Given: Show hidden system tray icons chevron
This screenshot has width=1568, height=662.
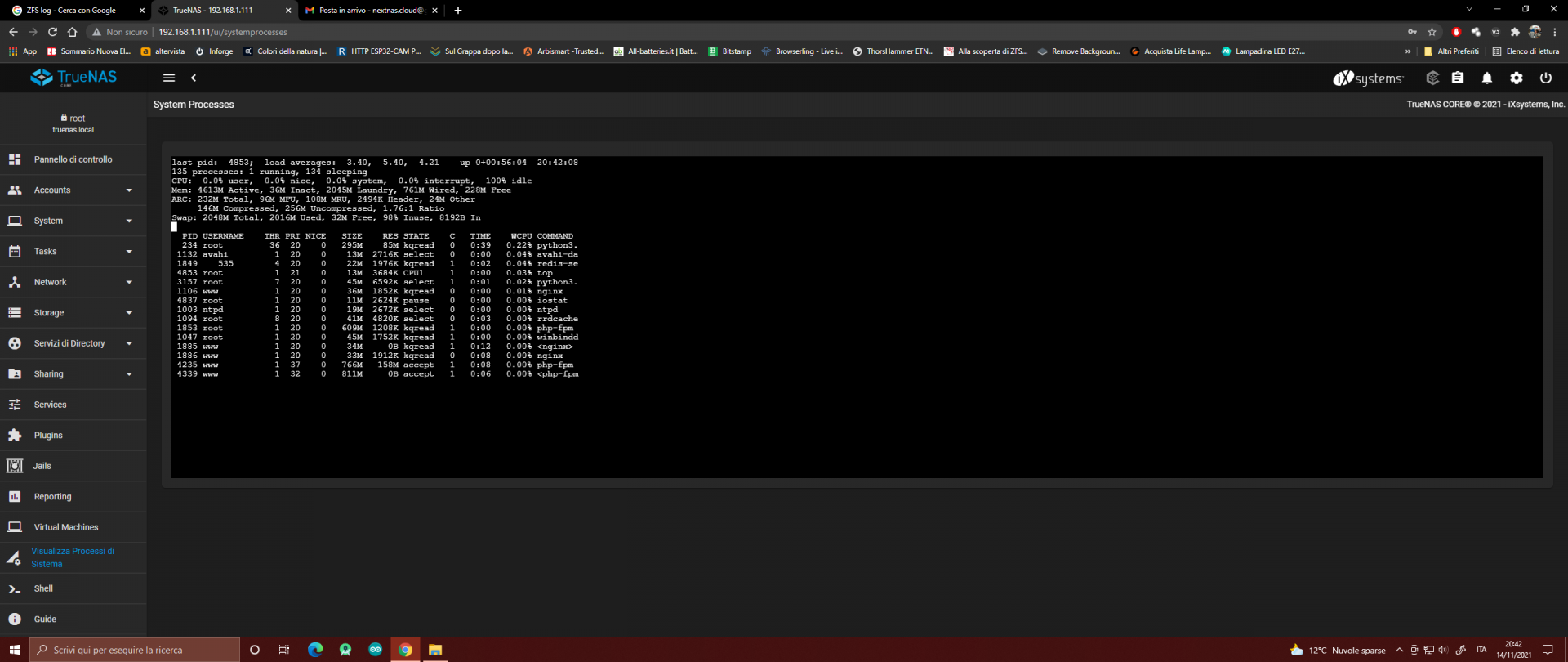Looking at the screenshot, I should [1399, 650].
